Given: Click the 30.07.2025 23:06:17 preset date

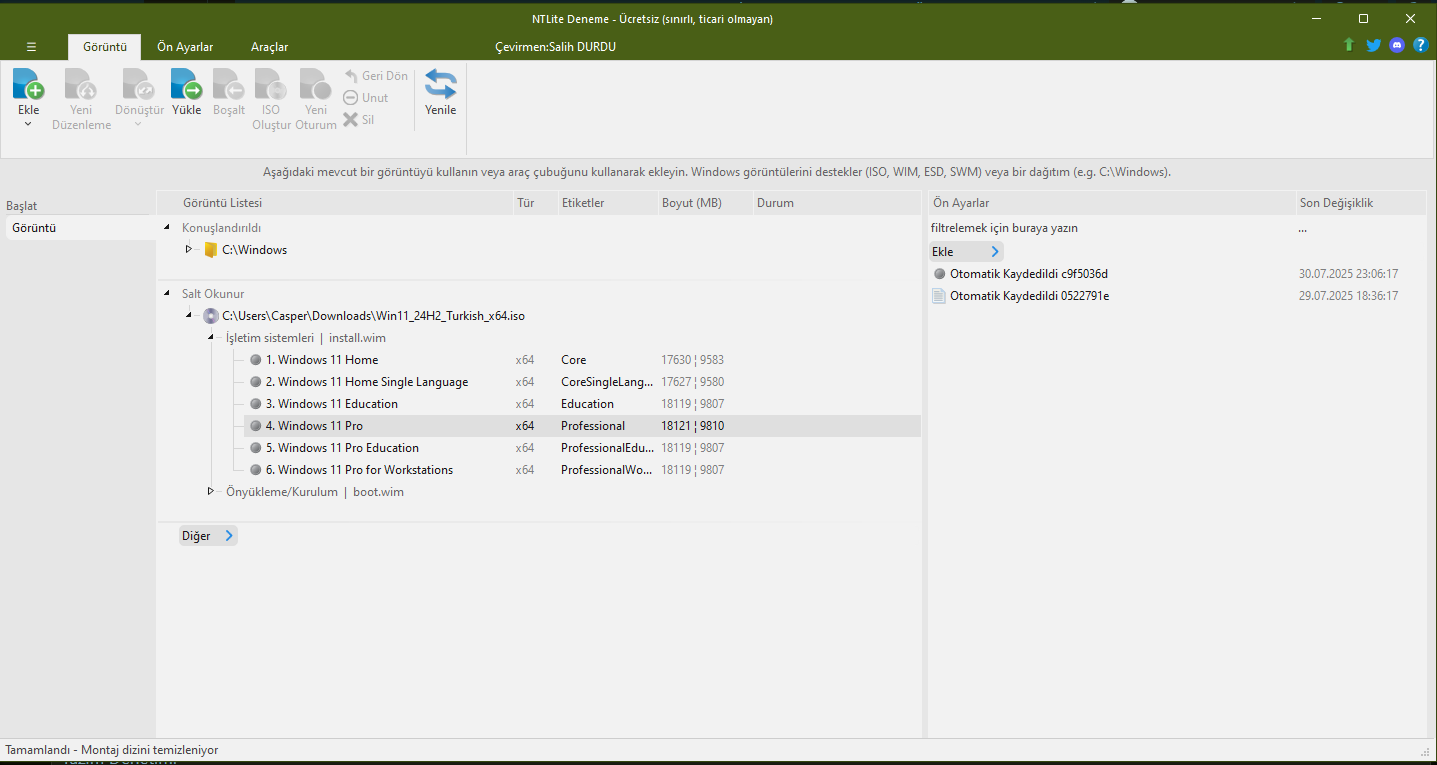Looking at the screenshot, I should [1348, 274].
